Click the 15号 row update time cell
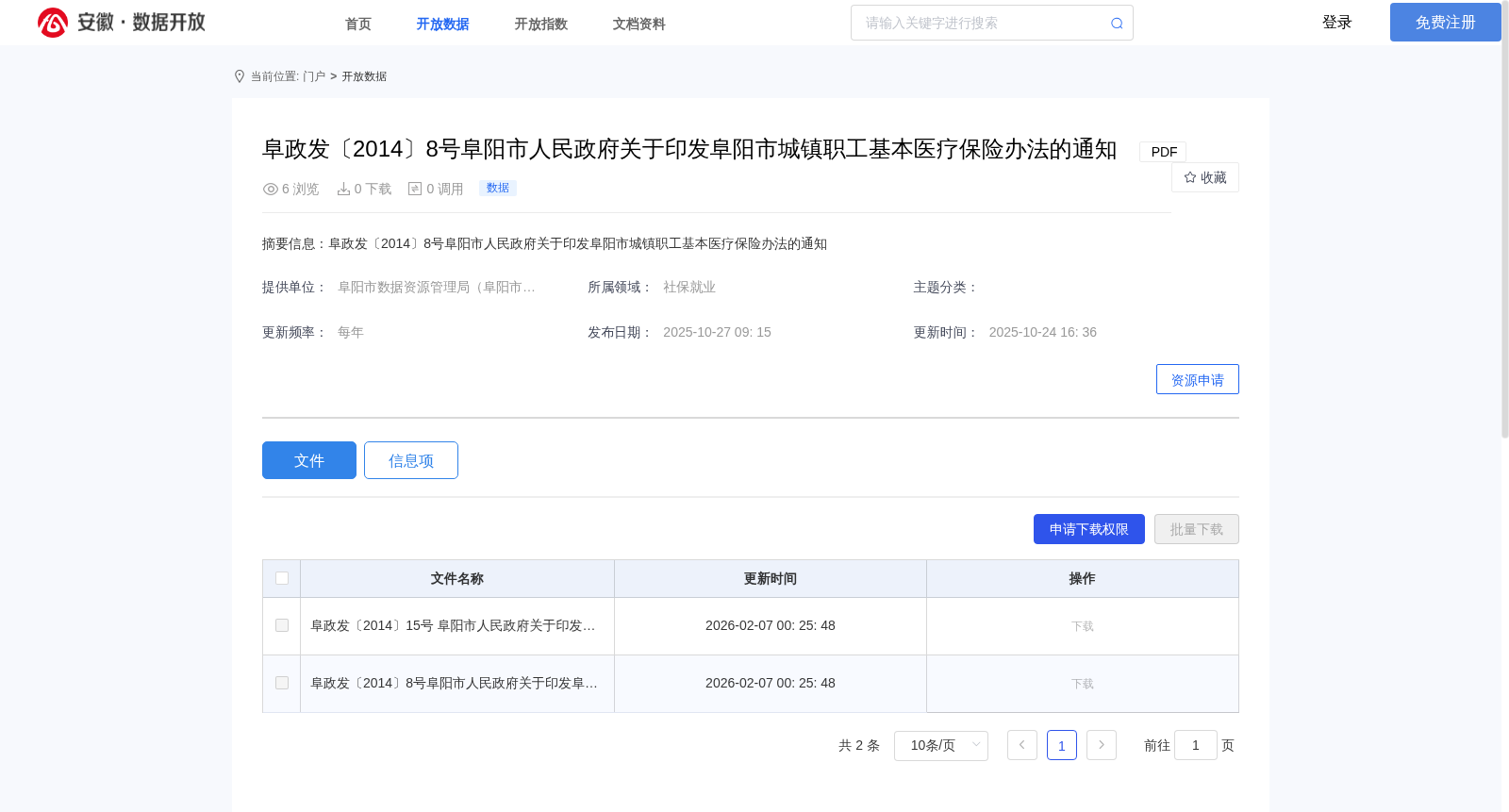 pyautogui.click(x=771, y=625)
